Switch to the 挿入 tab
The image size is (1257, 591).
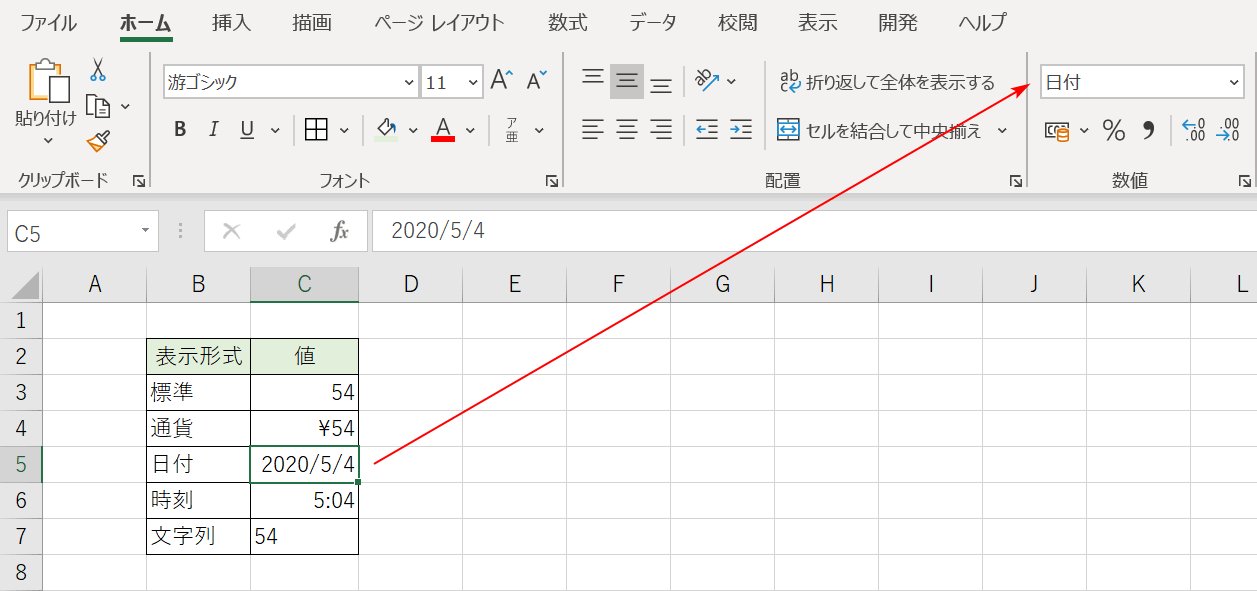(x=232, y=22)
